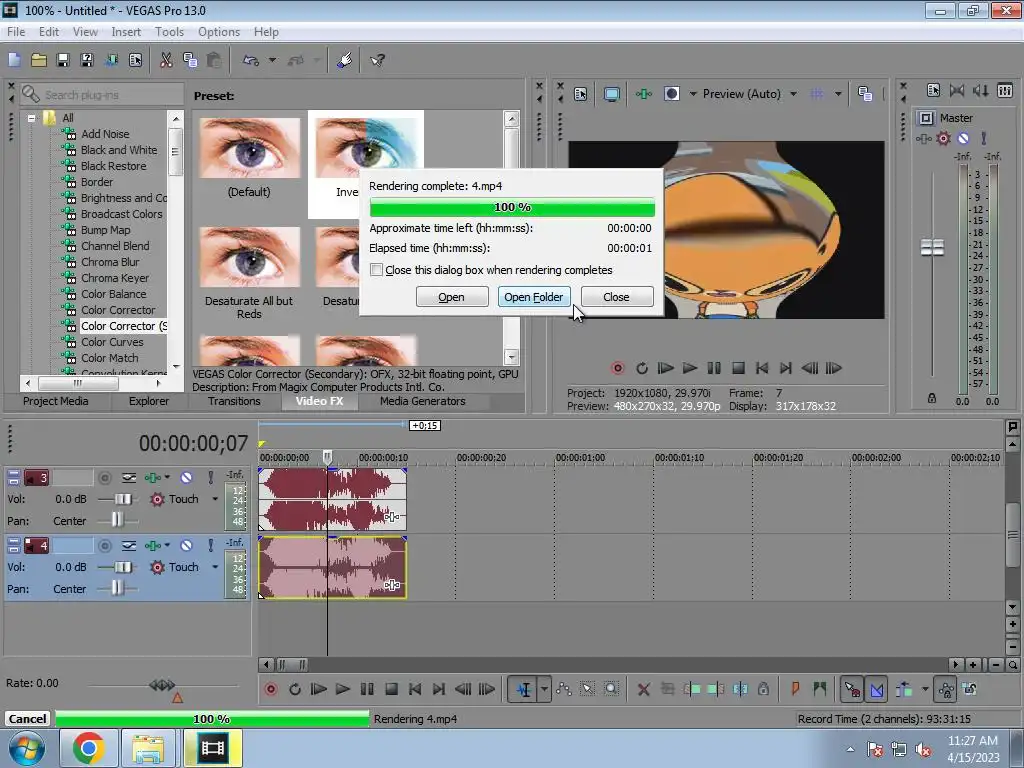Click the Delete X icon in the timeline toolbar

coord(643,689)
